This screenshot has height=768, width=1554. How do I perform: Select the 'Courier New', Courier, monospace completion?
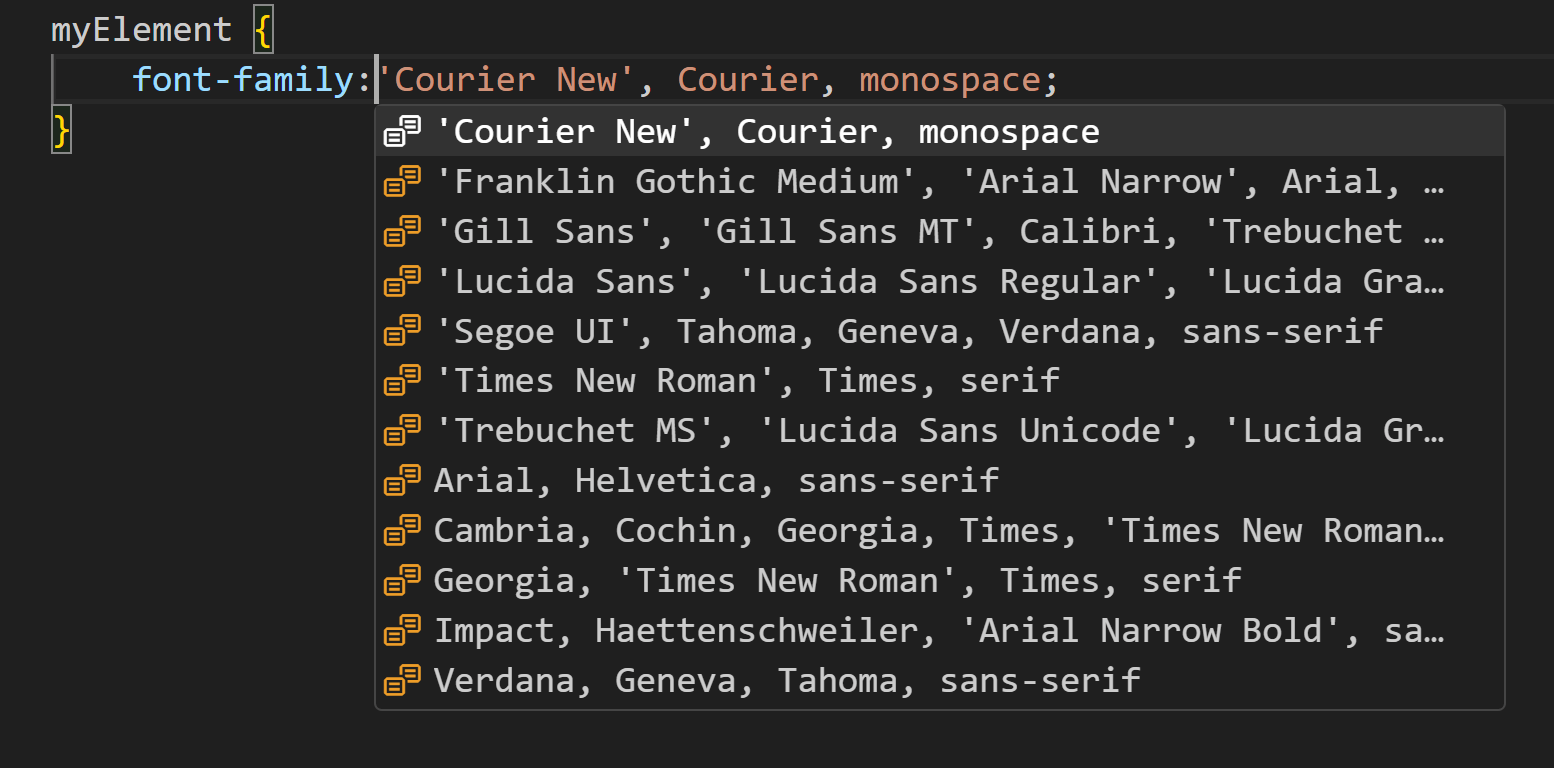pyautogui.click(x=939, y=131)
